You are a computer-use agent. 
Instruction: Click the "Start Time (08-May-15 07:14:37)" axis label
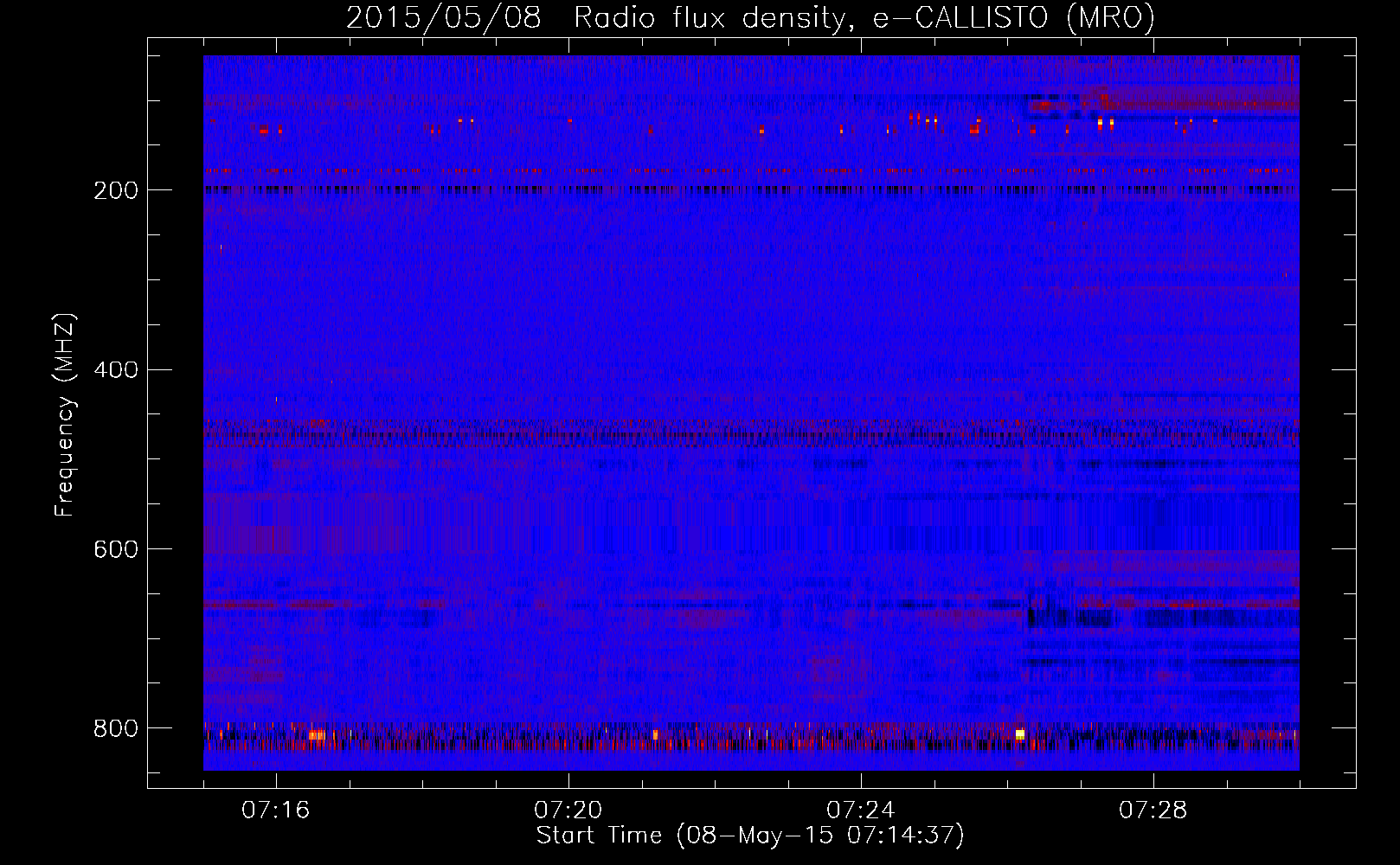click(x=750, y=836)
